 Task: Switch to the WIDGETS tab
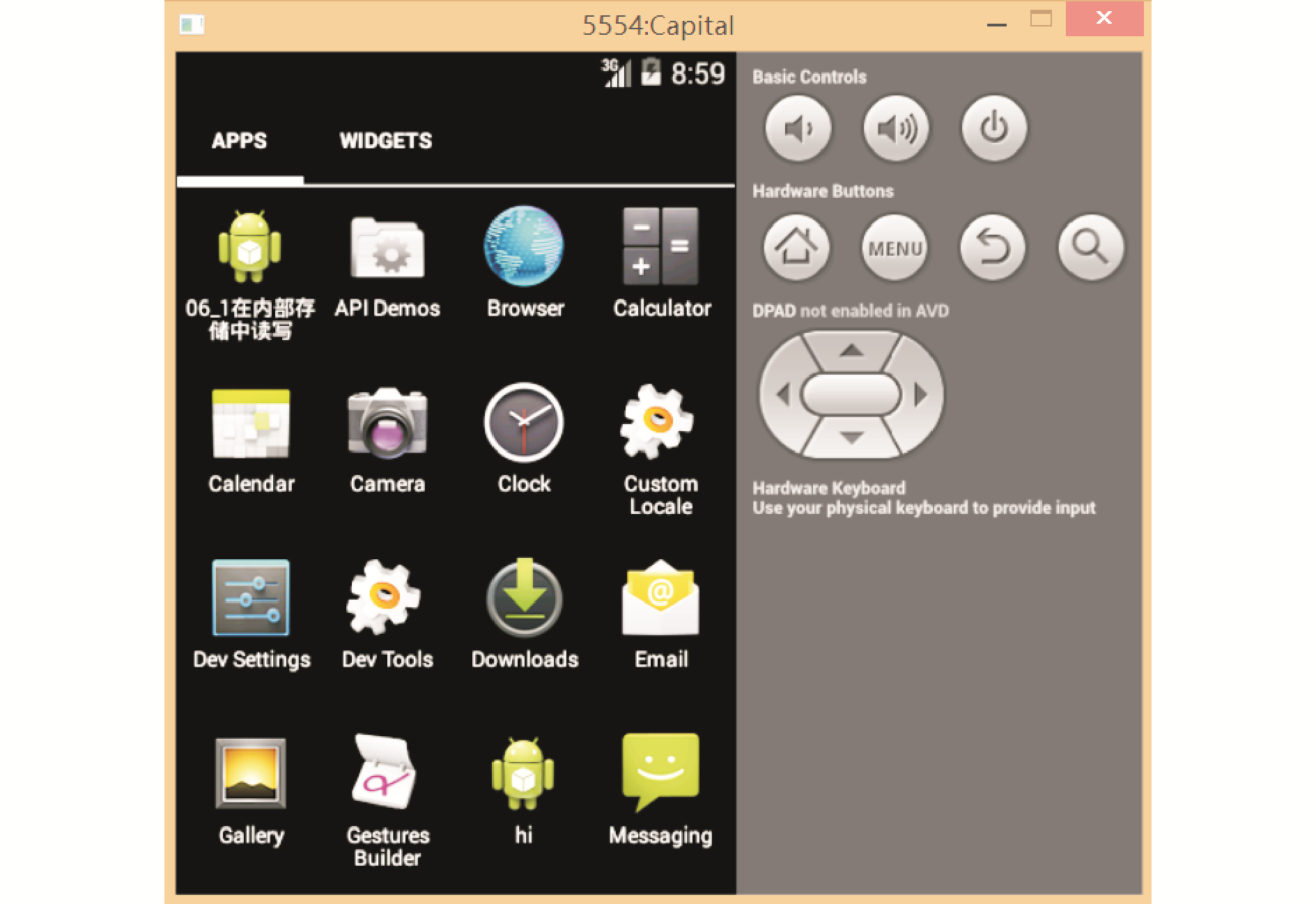[x=385, y=141]
